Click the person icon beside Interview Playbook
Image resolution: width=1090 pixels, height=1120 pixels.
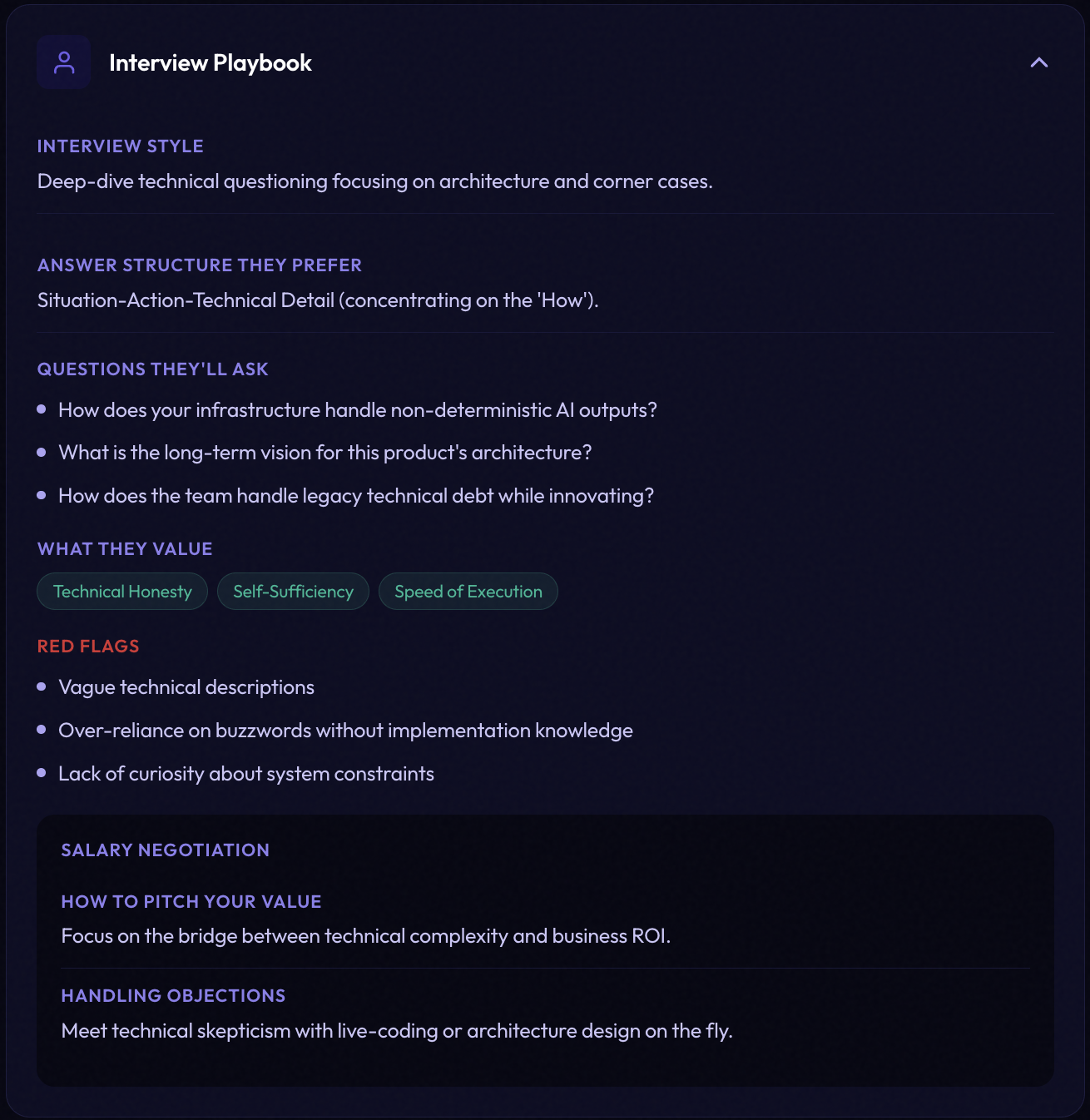tap(64, 62)
